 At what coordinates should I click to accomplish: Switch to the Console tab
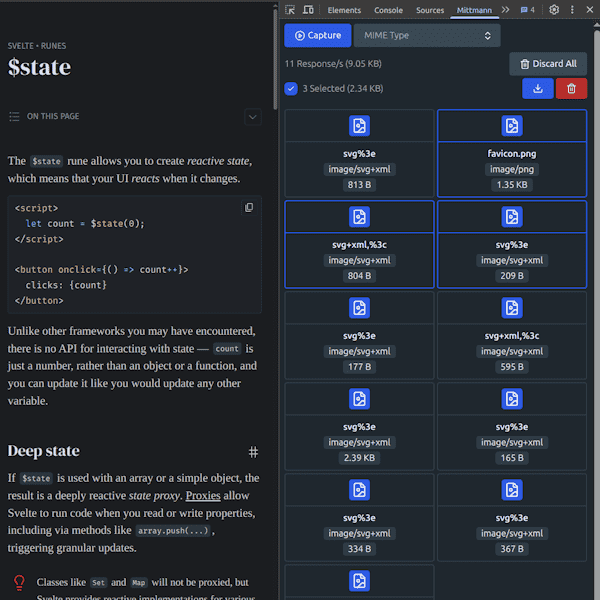pos(388,10)
